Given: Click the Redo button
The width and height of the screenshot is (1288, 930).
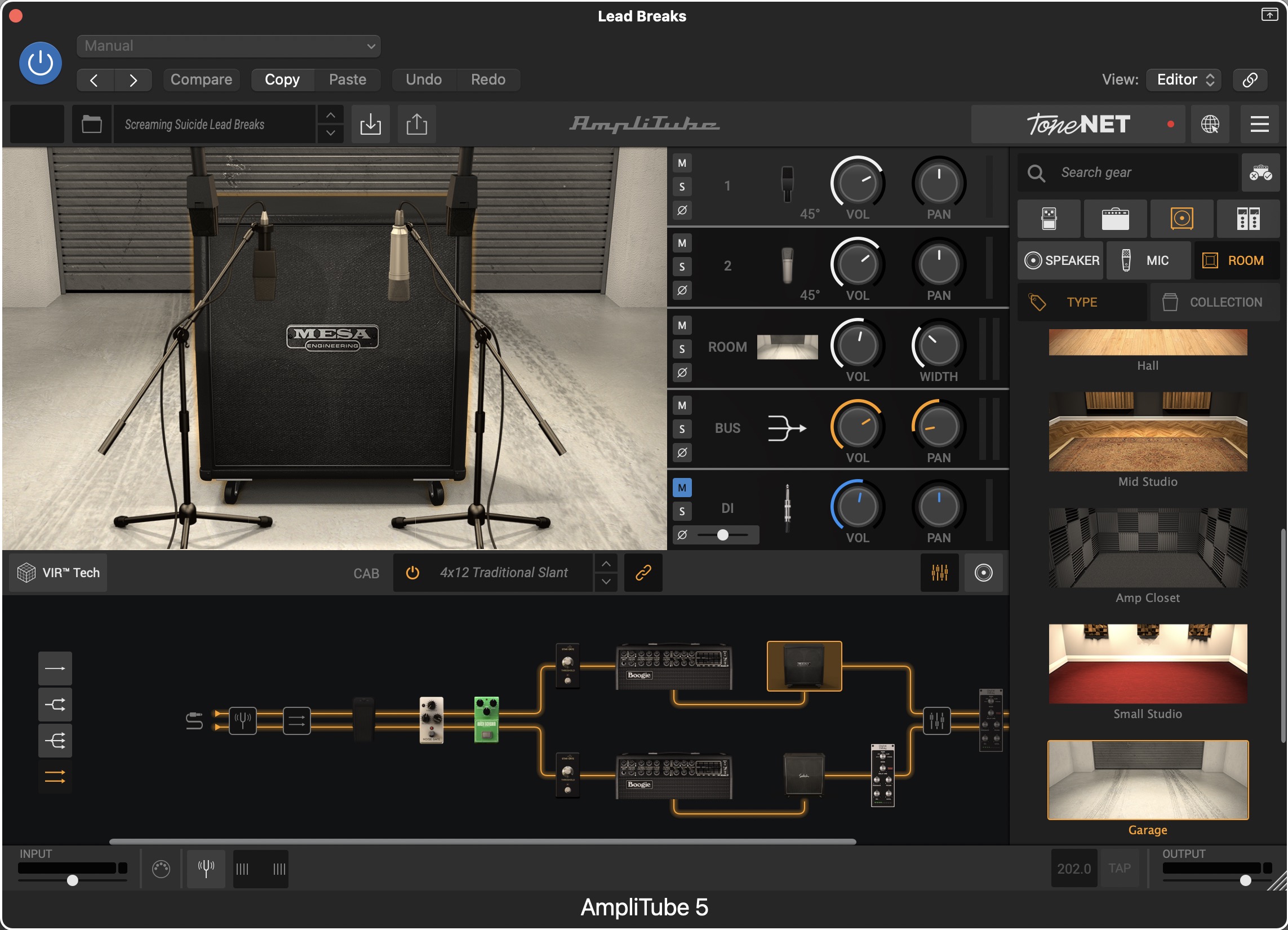Looking at the screenshot, I should point(488,79).
